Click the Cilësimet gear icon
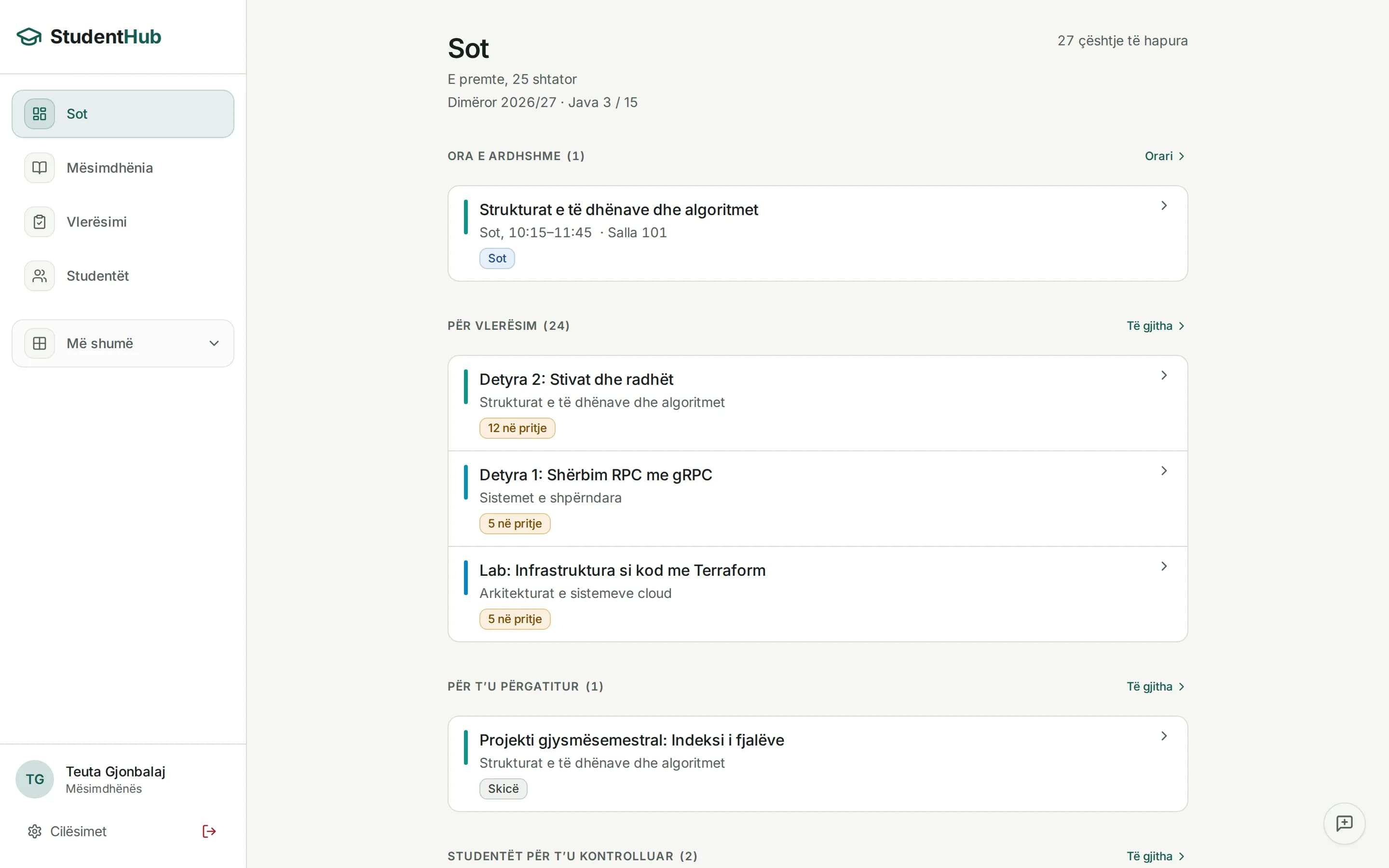 click(35, 831)
